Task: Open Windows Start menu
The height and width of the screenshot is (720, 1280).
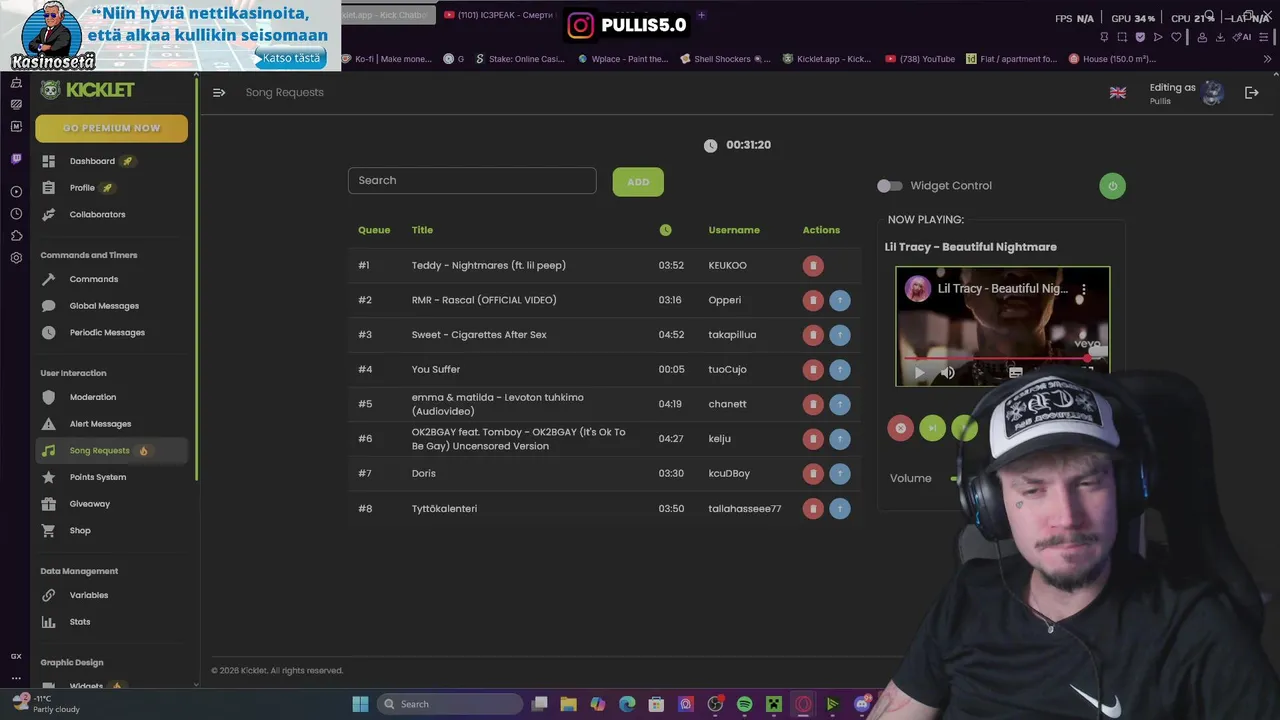Action: point(360,704)
